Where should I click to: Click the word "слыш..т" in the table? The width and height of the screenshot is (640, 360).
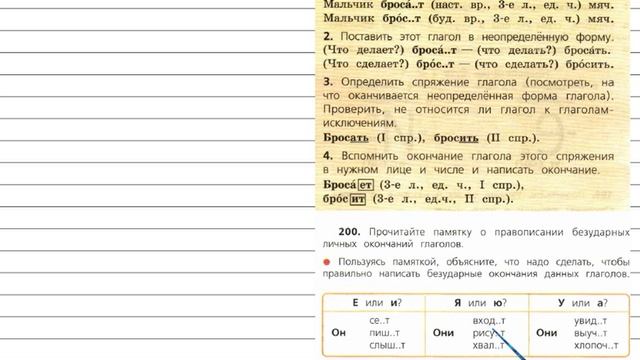[x=387, y=345]
